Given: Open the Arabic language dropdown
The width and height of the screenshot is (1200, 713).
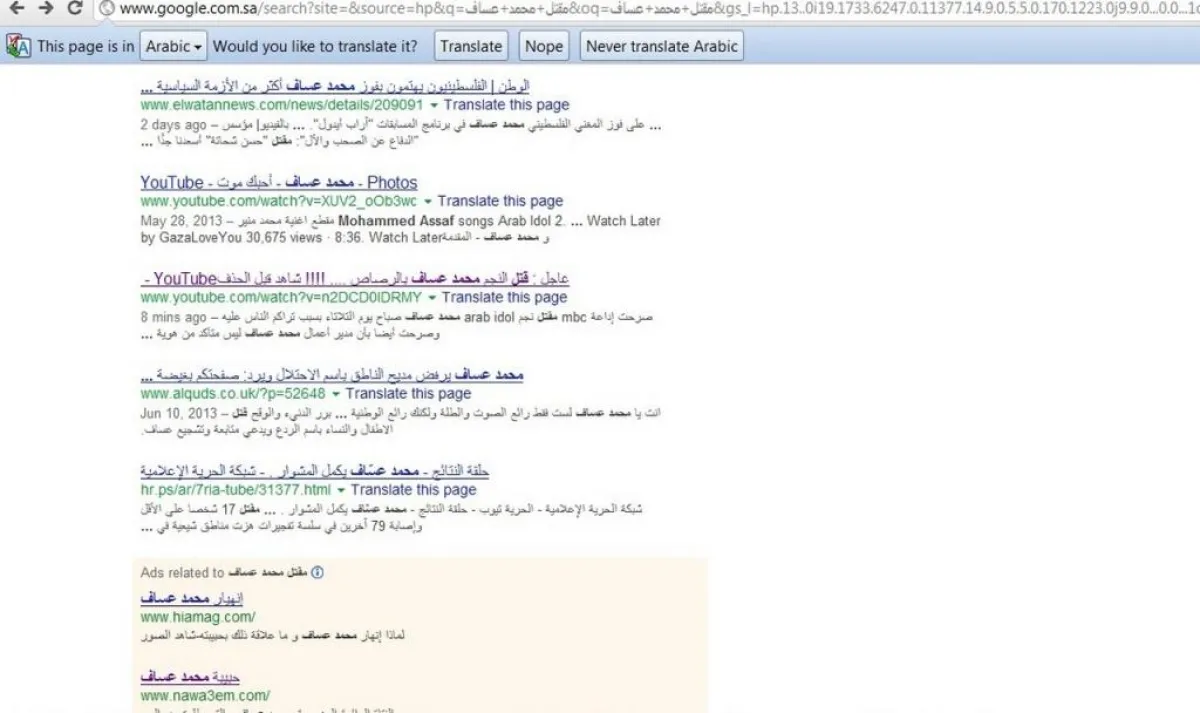Looking at the screenshot, I should [173, 46].
